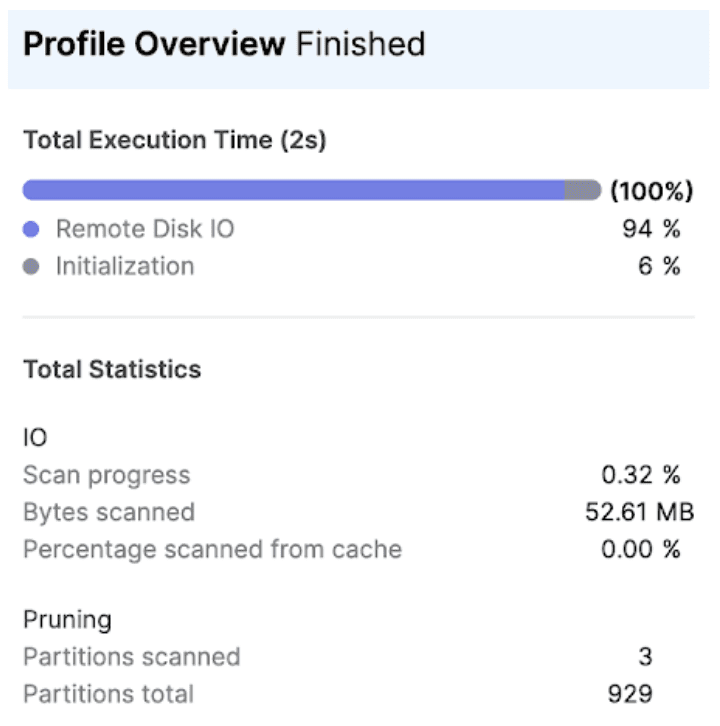Click the Total Execution Time (2s) heading
Screen dimensions: 720x726
175,140
